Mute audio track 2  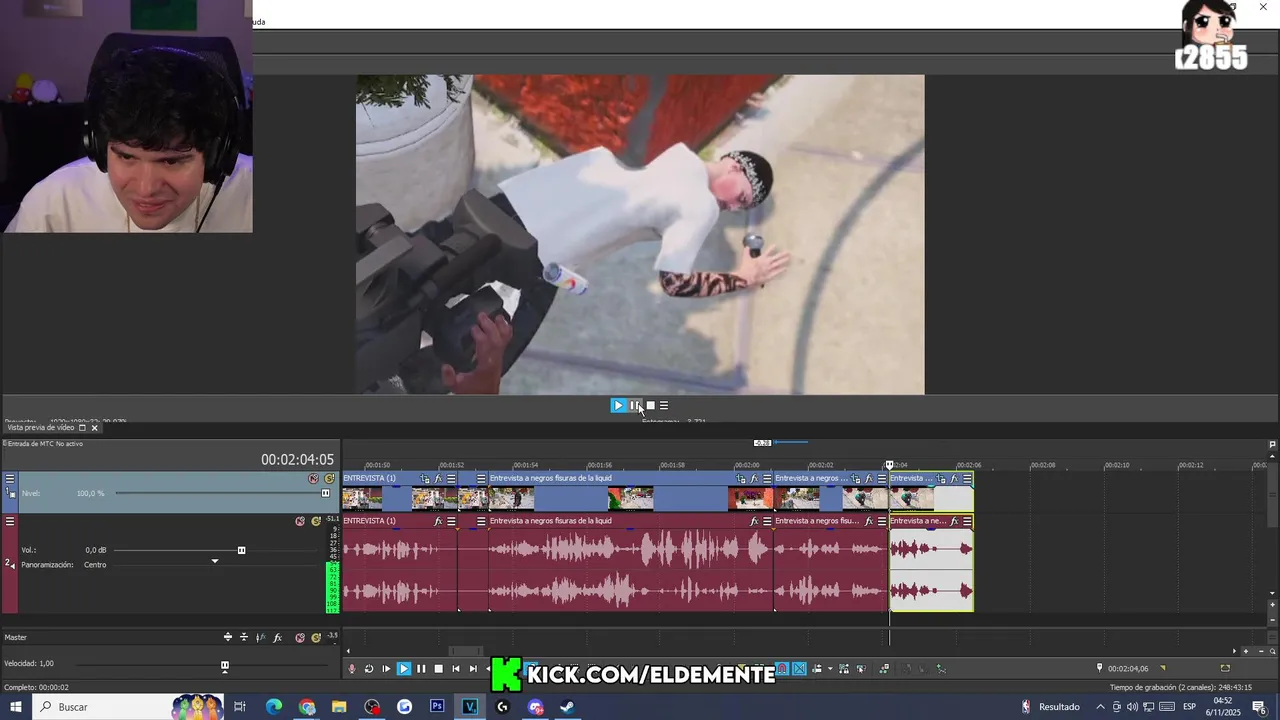[300, 521]
